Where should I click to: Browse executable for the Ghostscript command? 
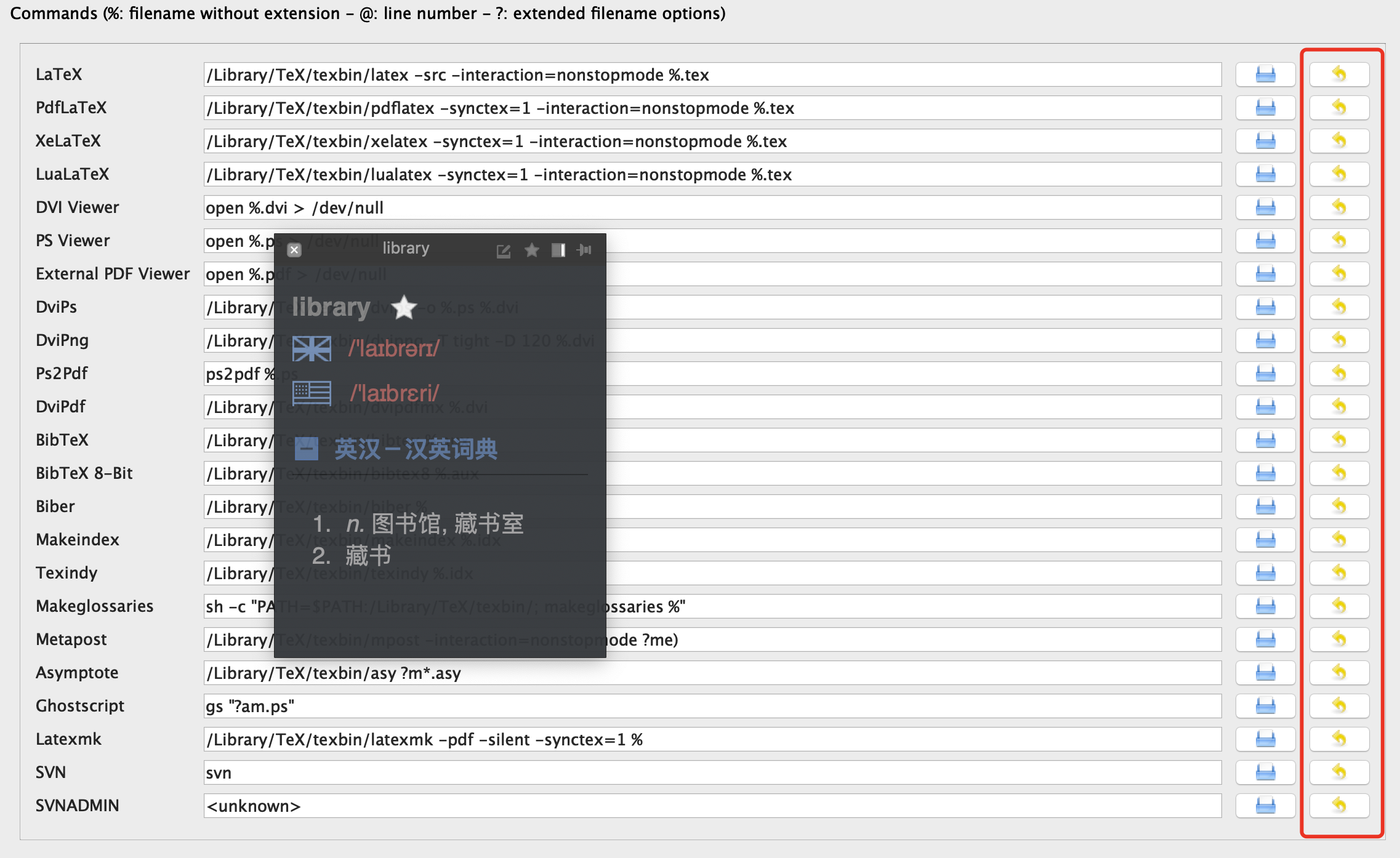1265,706
